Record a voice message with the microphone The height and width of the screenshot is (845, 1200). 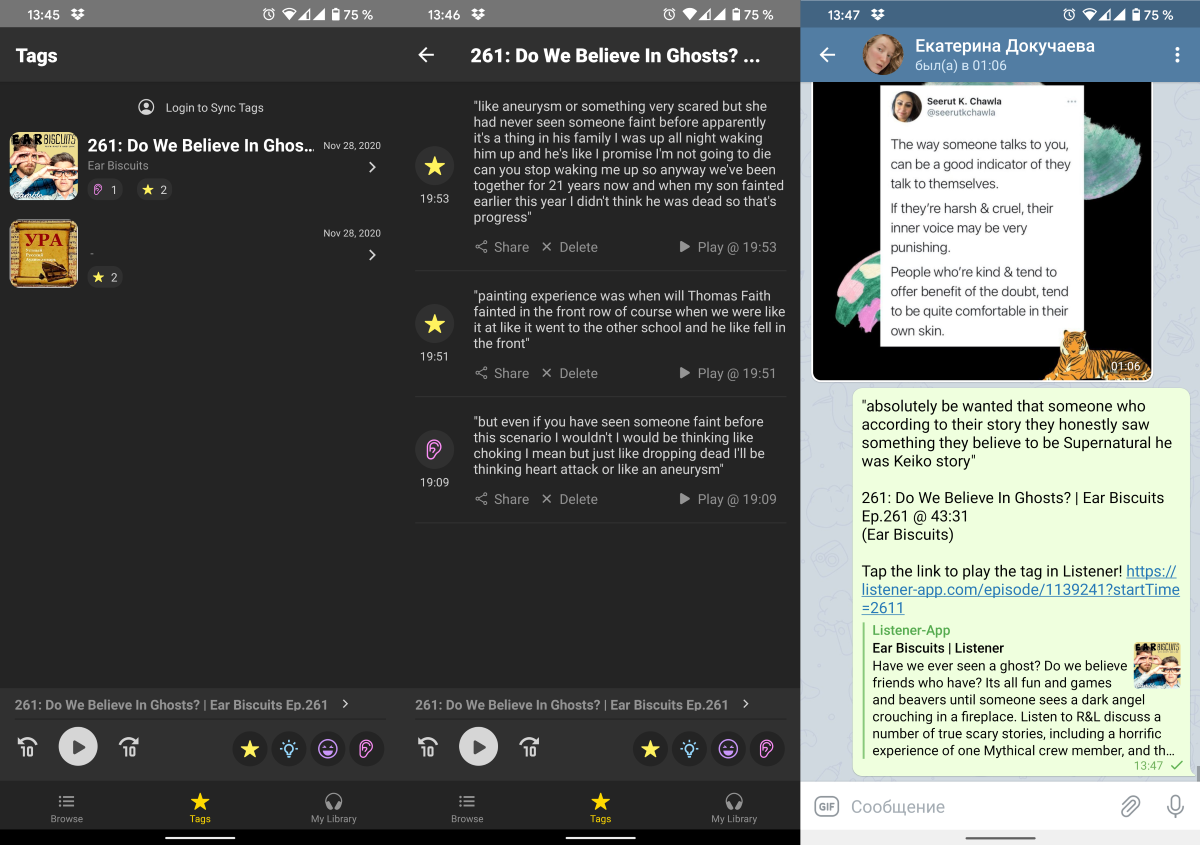point(1175,807)
